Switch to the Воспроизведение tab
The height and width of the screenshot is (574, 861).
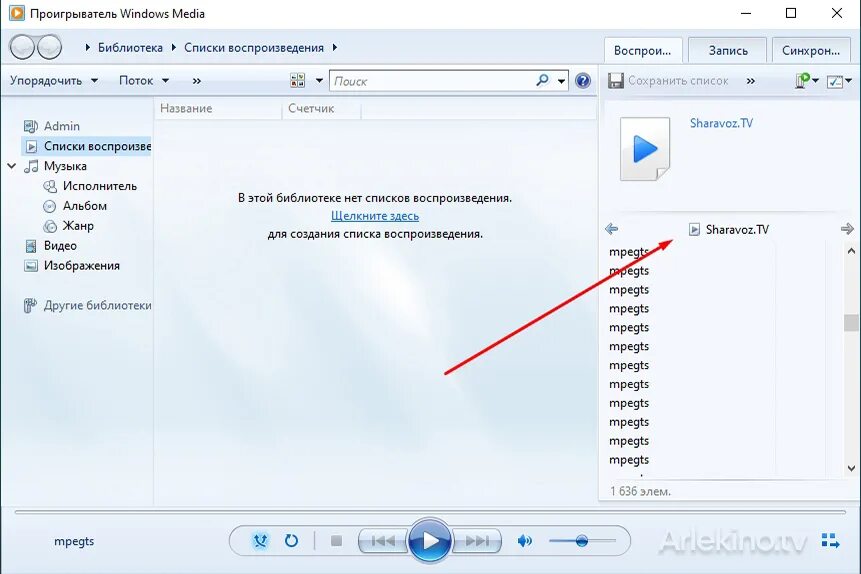click(643, 50)
